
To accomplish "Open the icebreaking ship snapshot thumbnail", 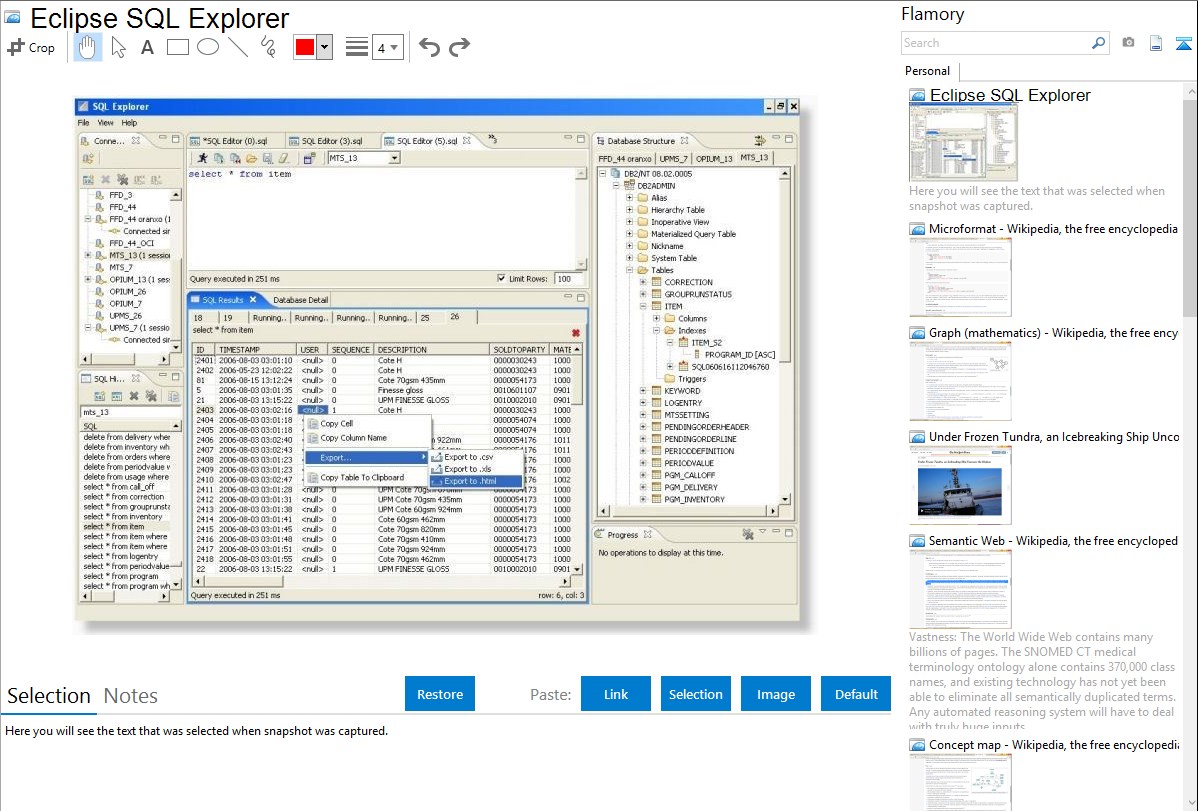I will pyautogui.click(x=960, y=485).
